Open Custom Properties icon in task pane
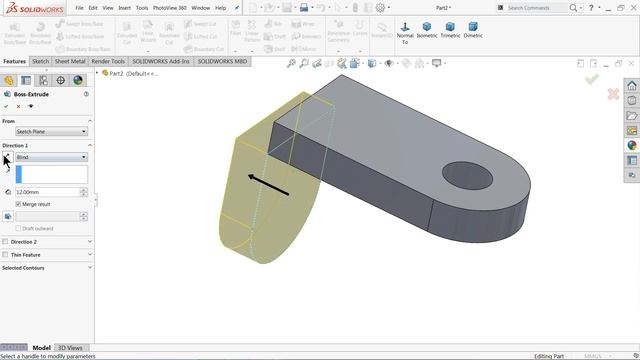Image resolution: width=640 pixels, height=360 pixels. pos(632,160)
